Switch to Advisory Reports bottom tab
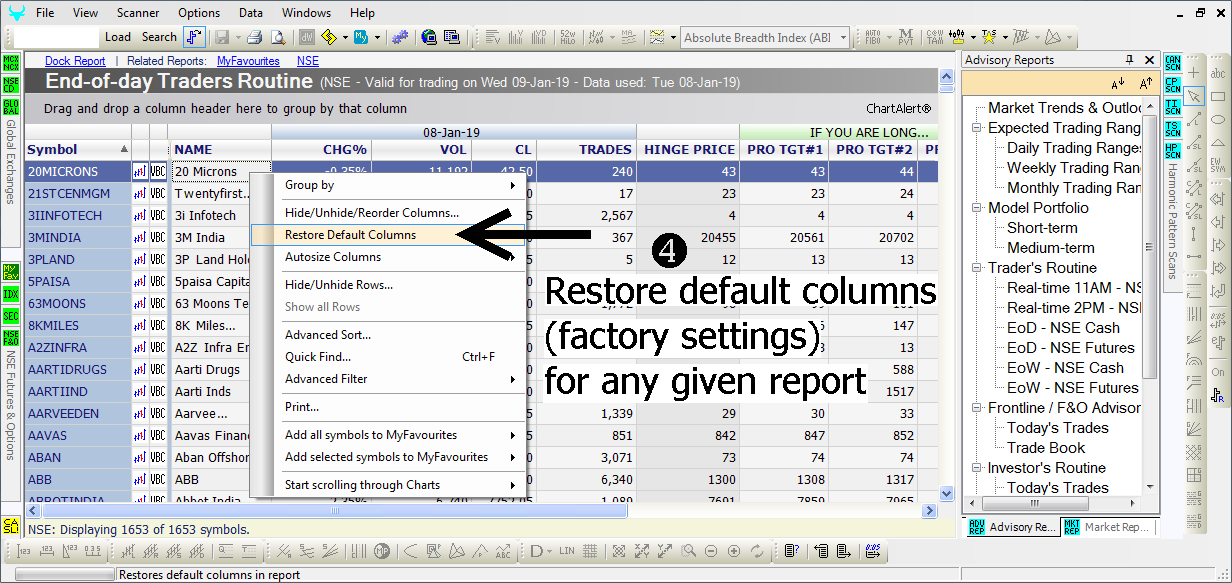 point(1012,527)
